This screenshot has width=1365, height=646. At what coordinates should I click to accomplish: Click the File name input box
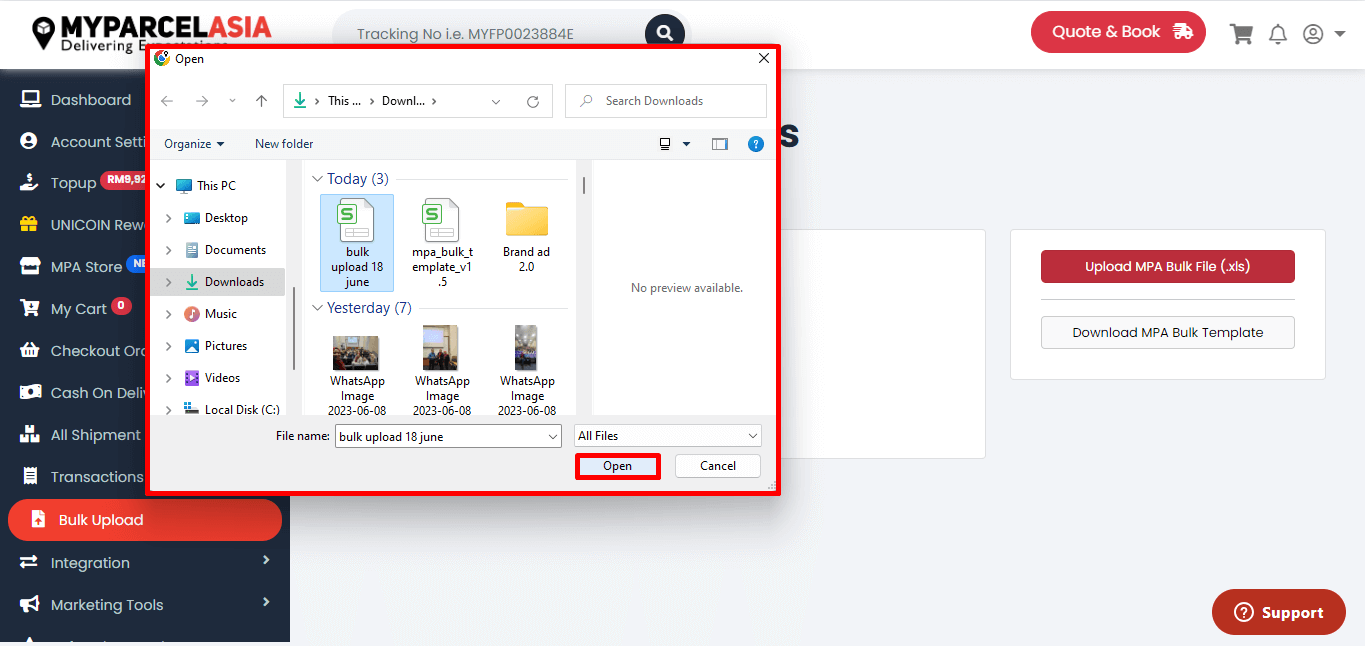(x=448, y=436)
